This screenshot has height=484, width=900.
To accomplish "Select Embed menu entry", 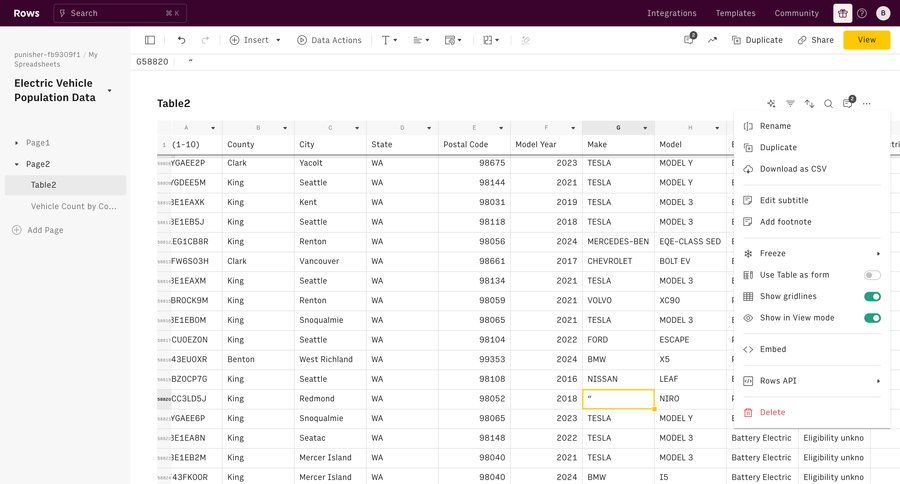I will [812, 349].
